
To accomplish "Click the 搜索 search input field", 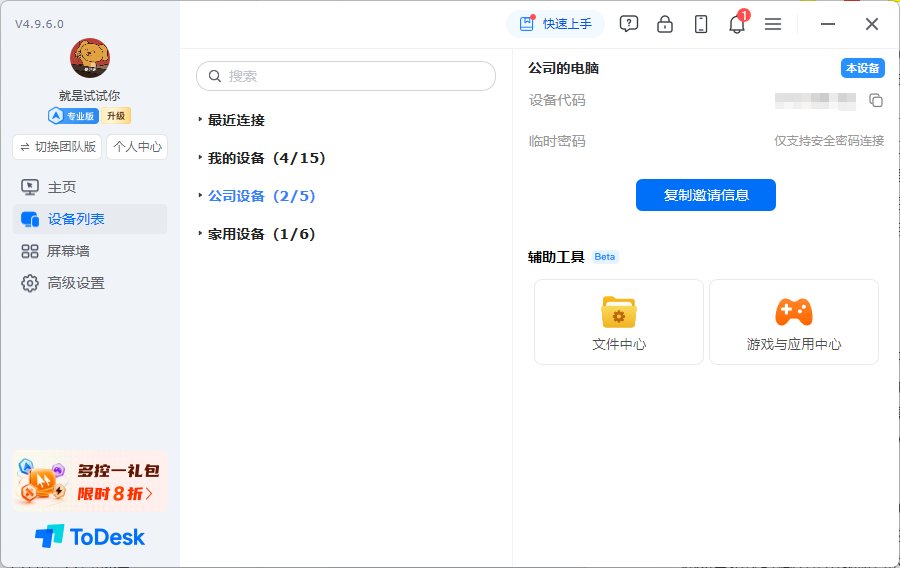I will [346, 76].
